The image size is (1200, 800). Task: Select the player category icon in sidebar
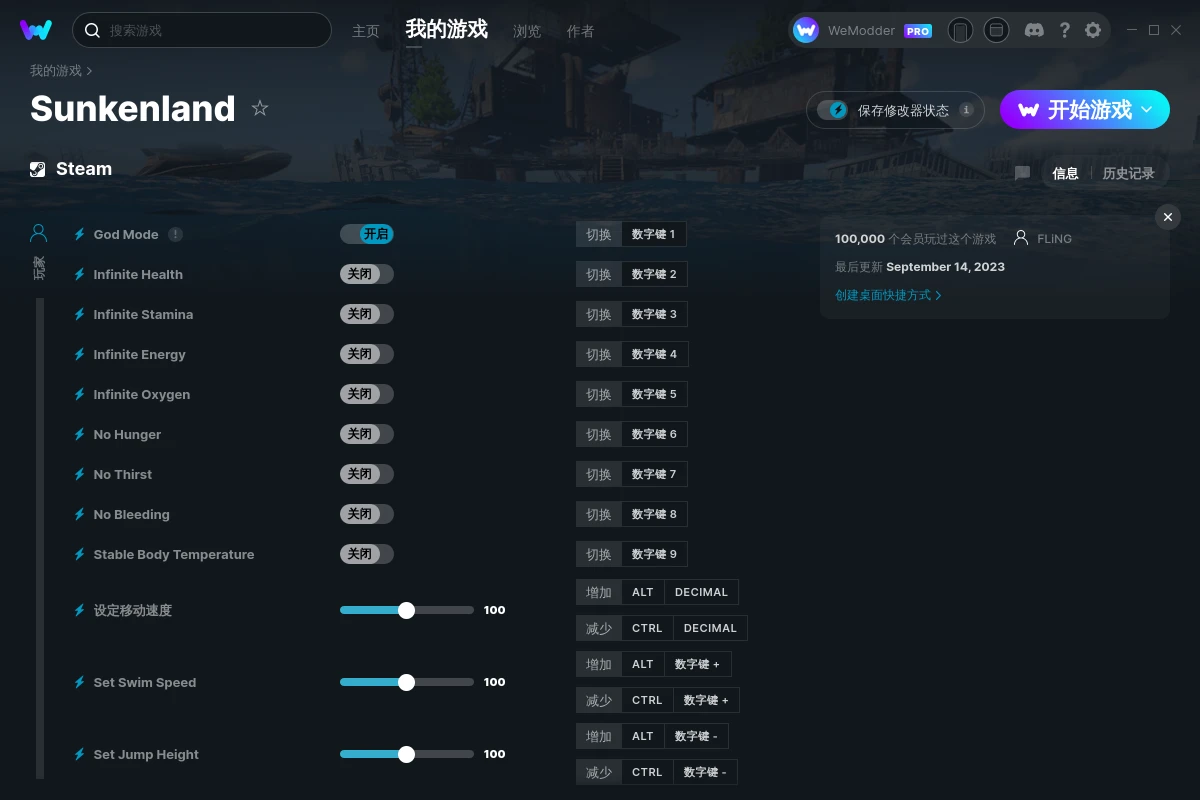(39, 233)
